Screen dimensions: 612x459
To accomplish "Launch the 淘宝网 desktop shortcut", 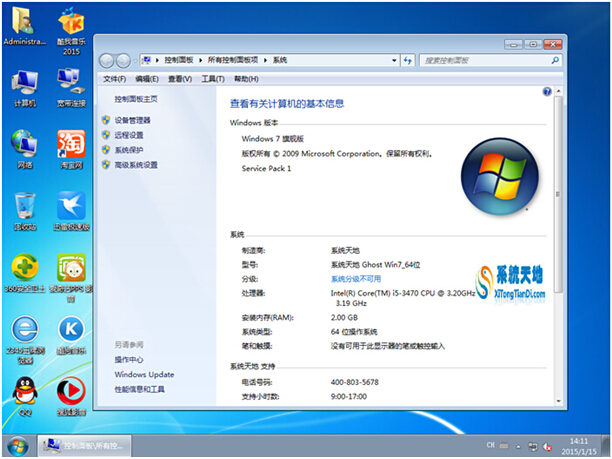I will pos(70,144).
